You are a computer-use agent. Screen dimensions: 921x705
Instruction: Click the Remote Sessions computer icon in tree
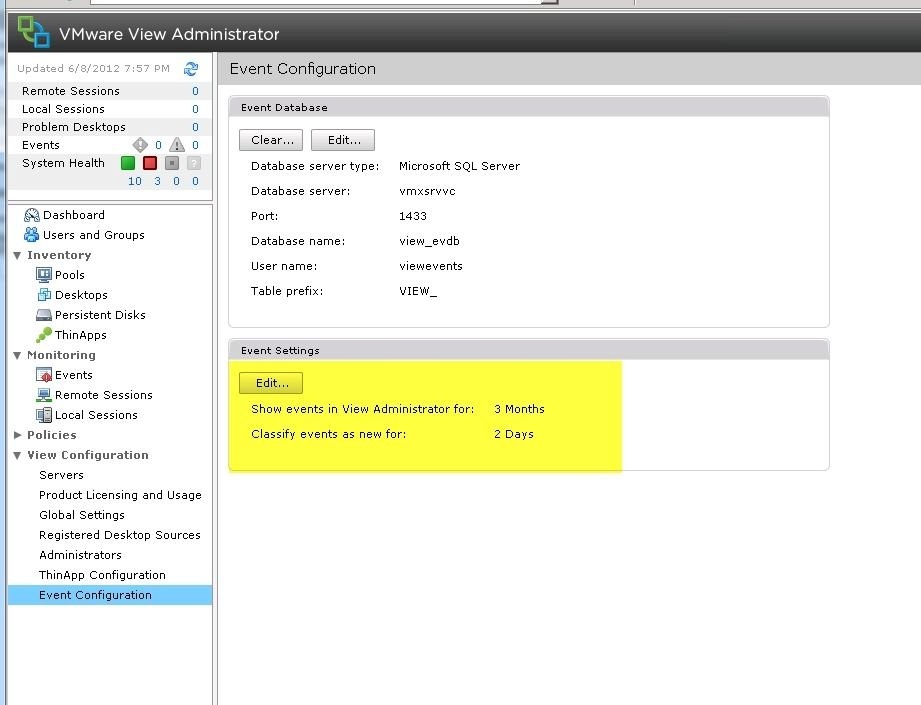(44, 395)
